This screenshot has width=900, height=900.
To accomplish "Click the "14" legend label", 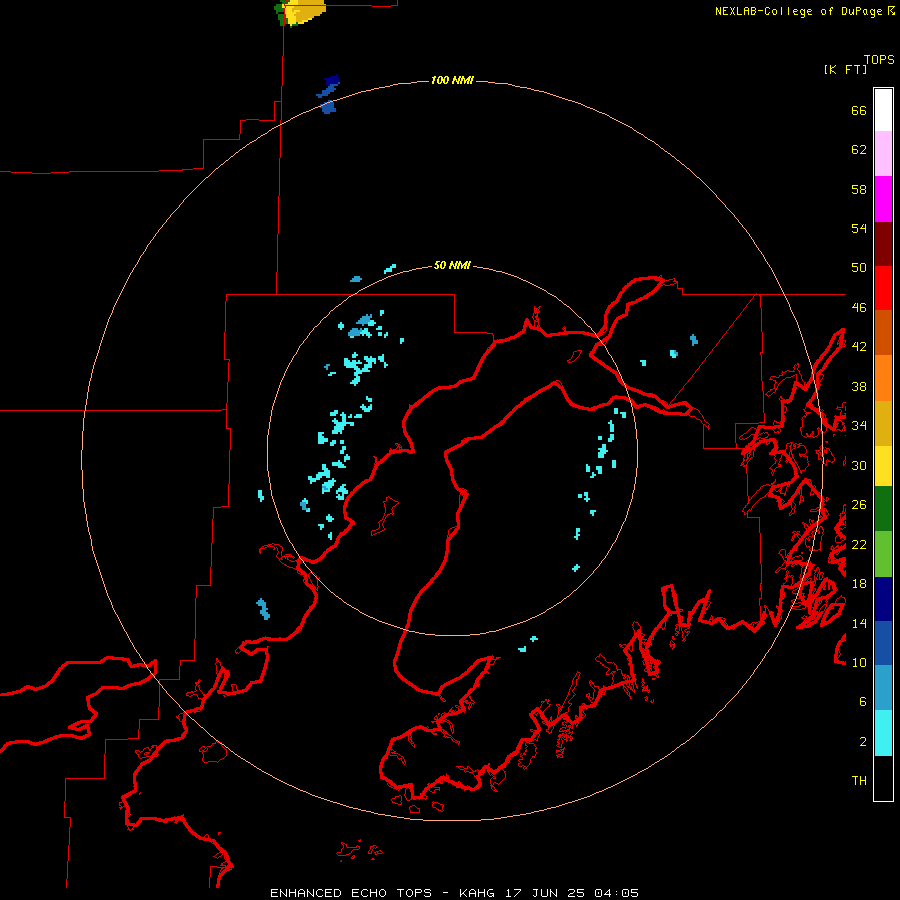I will [859, 623].
